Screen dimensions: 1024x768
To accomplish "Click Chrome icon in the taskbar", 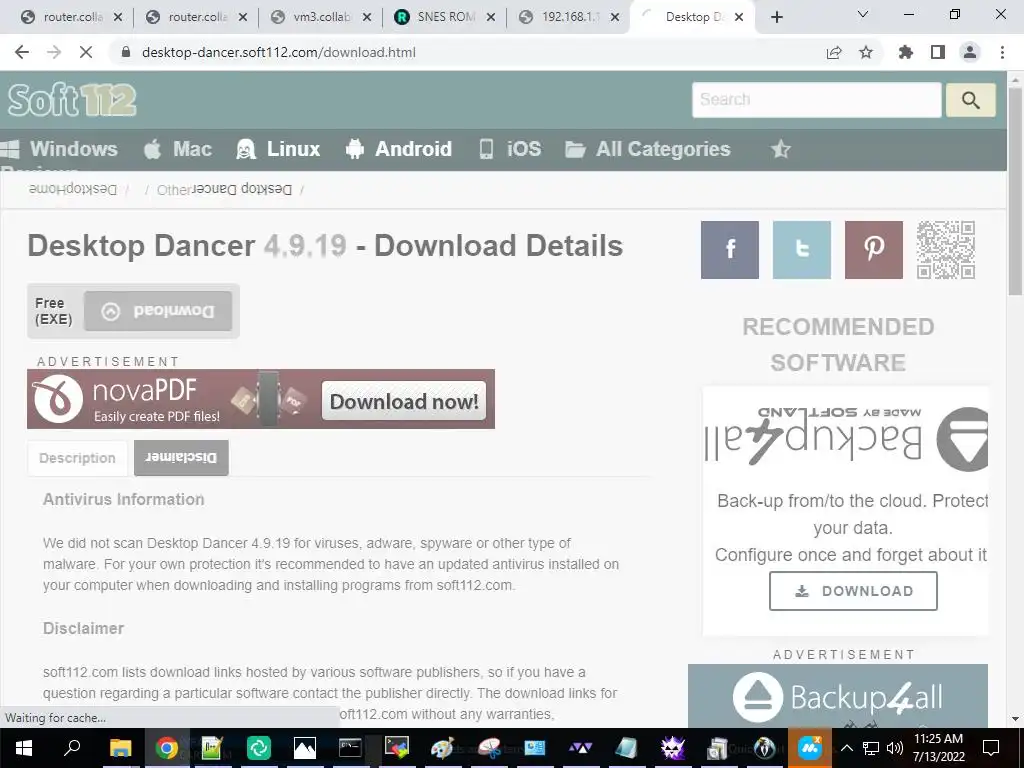I will tap(167, 748).
